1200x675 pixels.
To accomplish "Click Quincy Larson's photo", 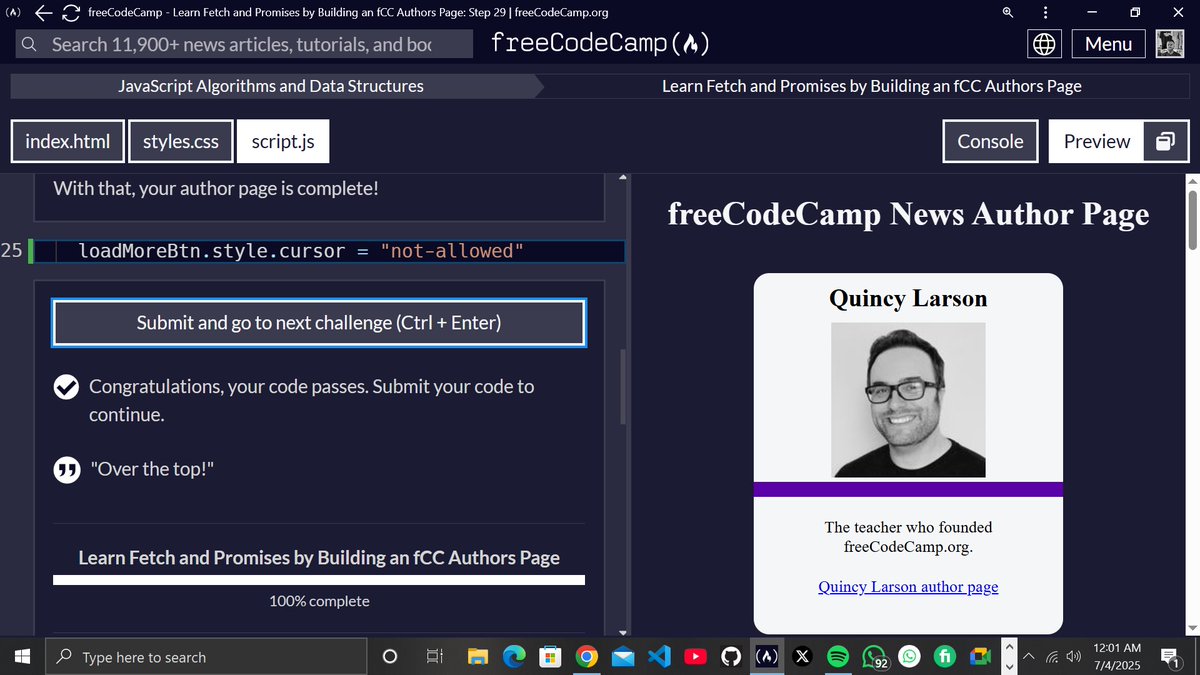I will click(908, 400).
